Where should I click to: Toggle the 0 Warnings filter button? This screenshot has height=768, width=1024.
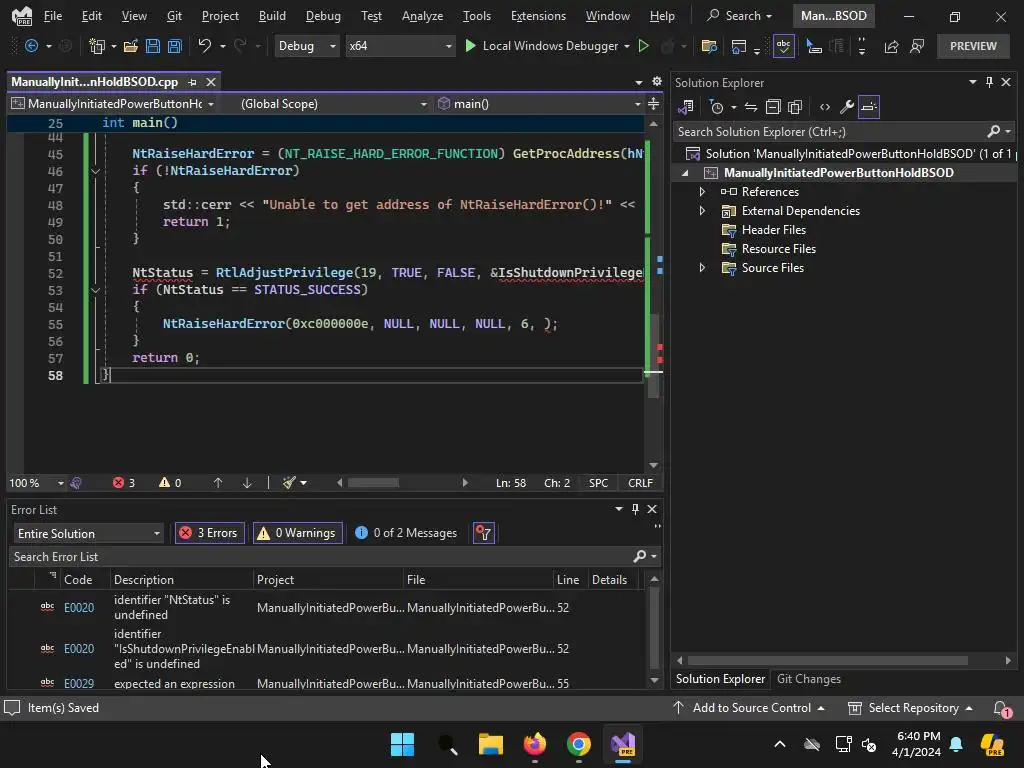298,534
